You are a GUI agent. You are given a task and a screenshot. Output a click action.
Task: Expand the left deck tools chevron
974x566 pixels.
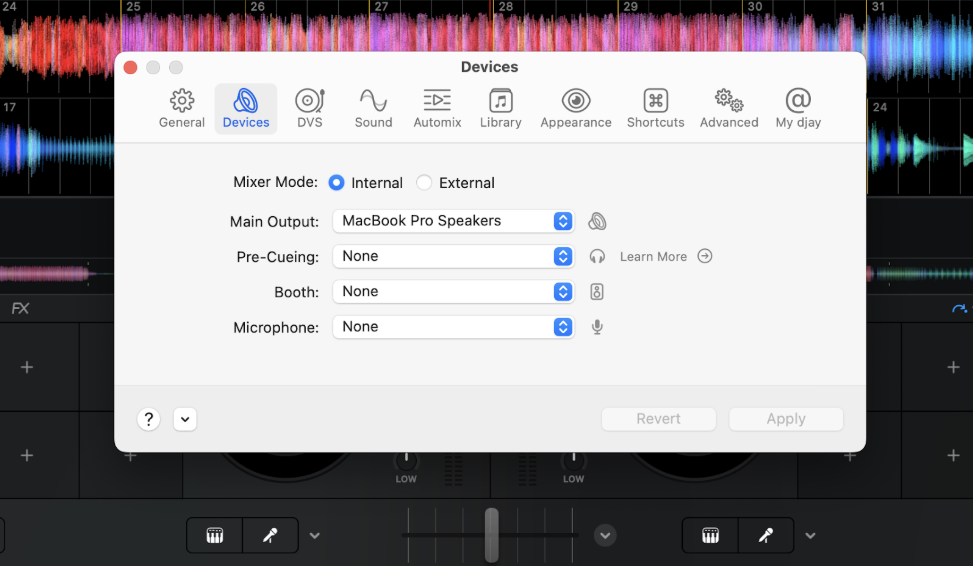click(315, 536)
